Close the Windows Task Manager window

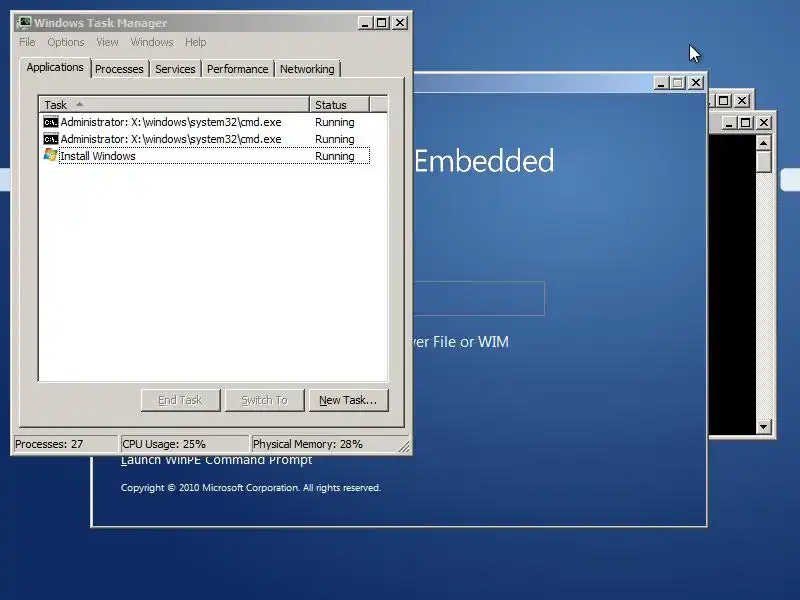[400, 23]
